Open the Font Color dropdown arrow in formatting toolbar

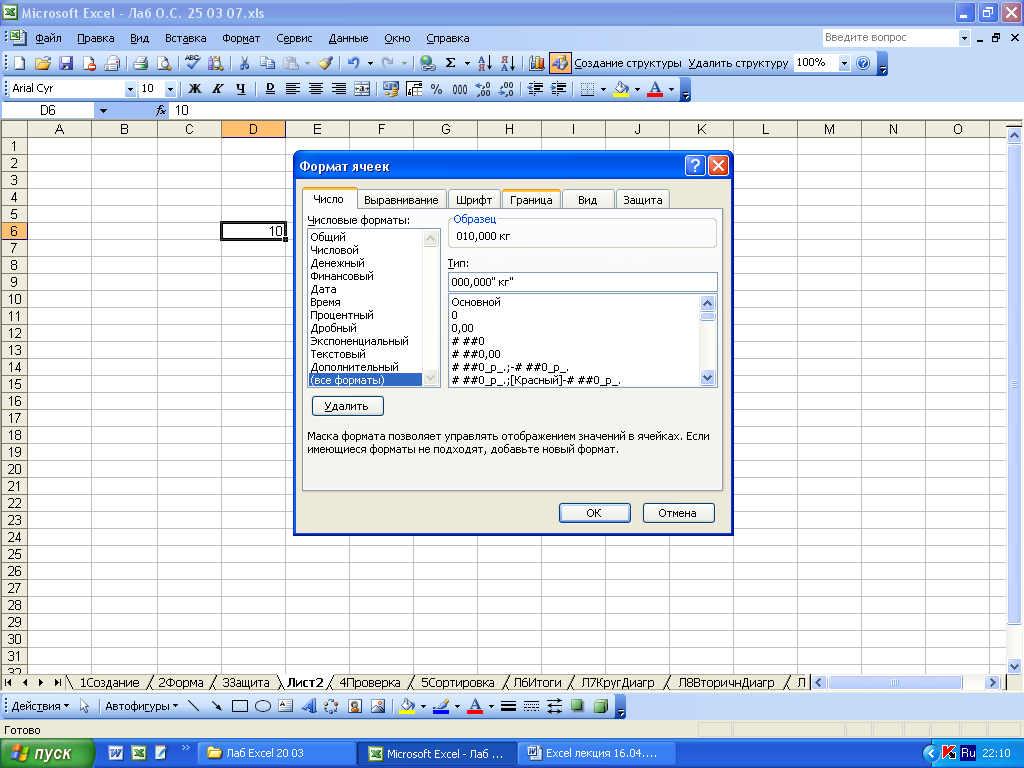[671, 89]
